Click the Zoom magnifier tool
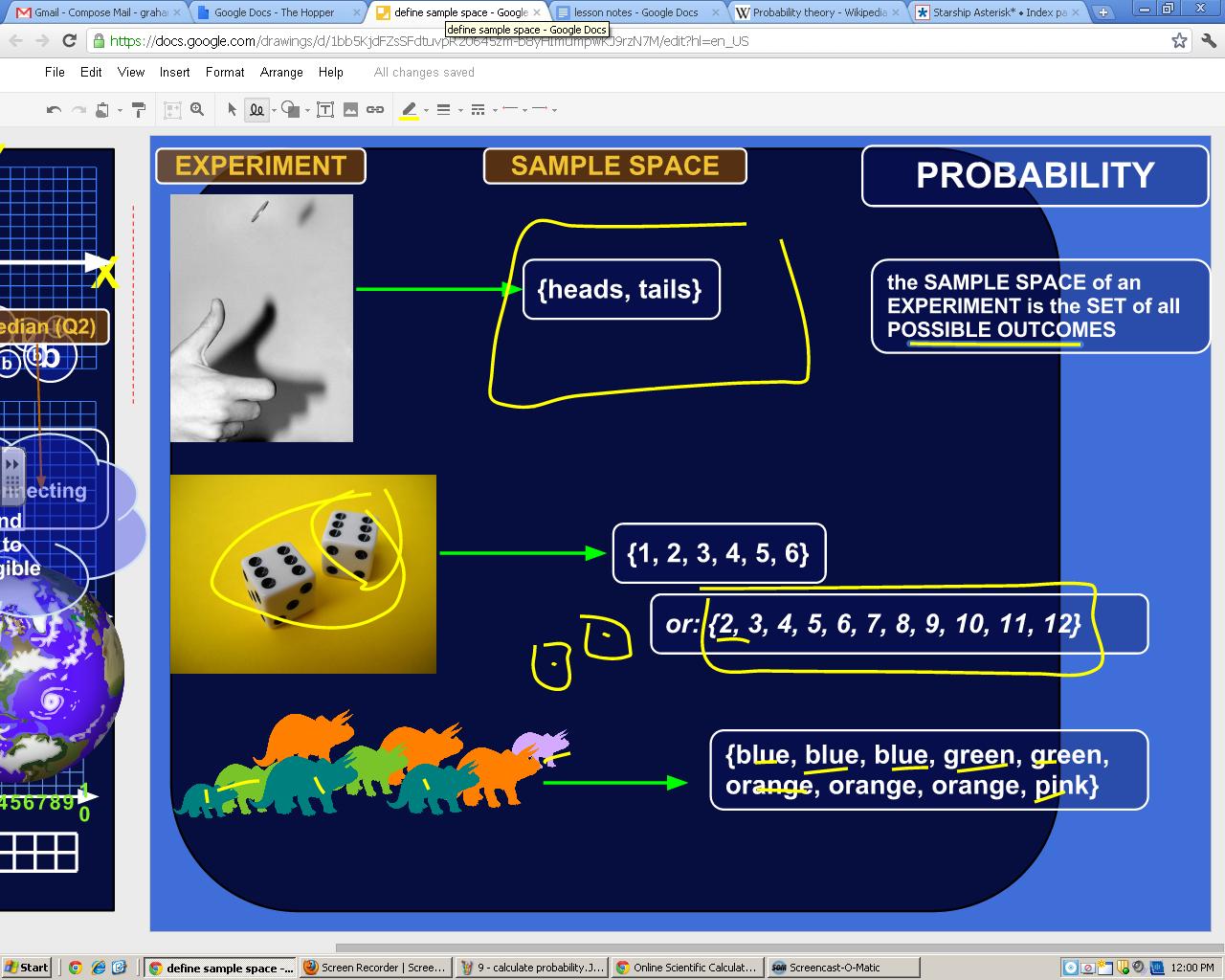The height and width of the screenshot is (980, 1225). click(x=197, y=110)
